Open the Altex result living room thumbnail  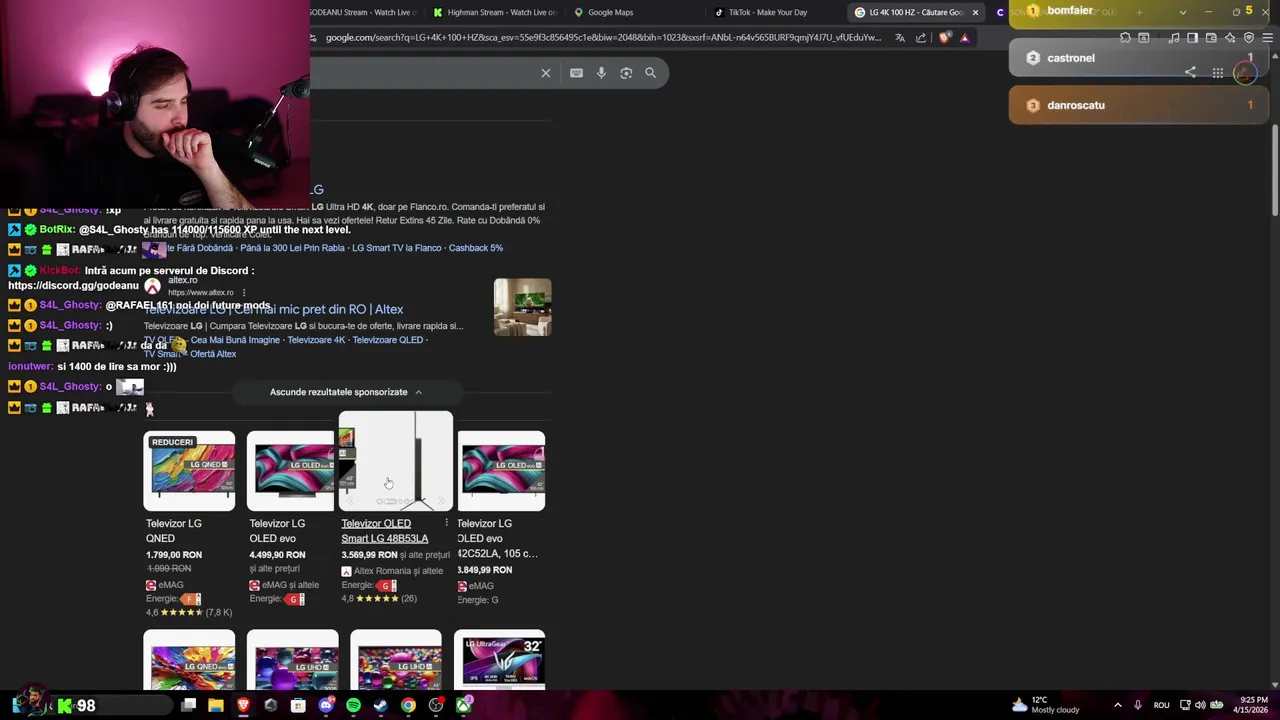point(522,307)
